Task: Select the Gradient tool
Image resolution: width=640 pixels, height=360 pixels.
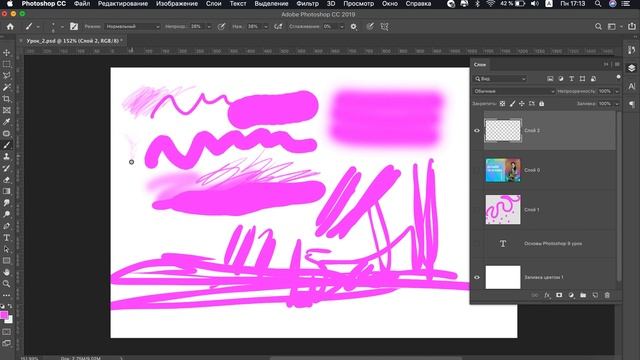Action: 7,191
